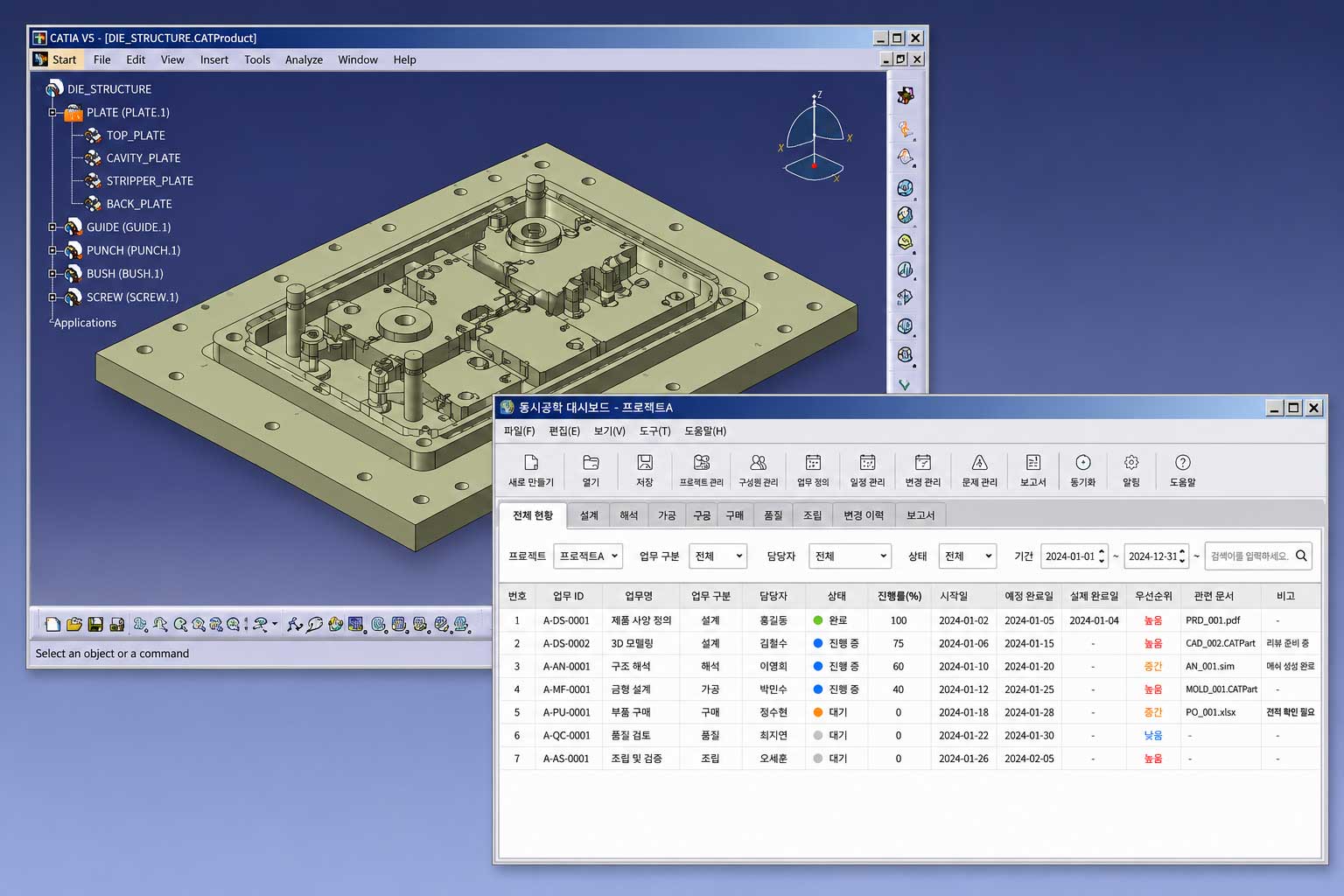Open the 구성원 관리 people icon
Image resolution: width=1344 pixels, height=896 pixels.
click(x=758, y=462)
